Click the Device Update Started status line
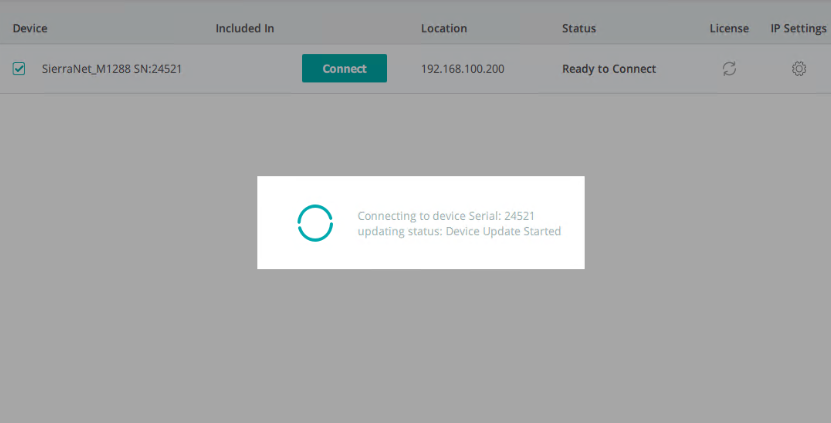Image resolution: width=831 pixels, height=423 pixels. pyautogui.click(x=459, y=231)
